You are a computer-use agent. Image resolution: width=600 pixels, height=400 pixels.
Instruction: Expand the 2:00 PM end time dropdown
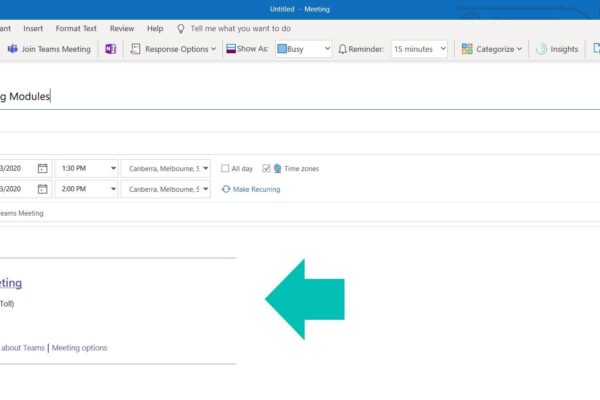(113, 189)
